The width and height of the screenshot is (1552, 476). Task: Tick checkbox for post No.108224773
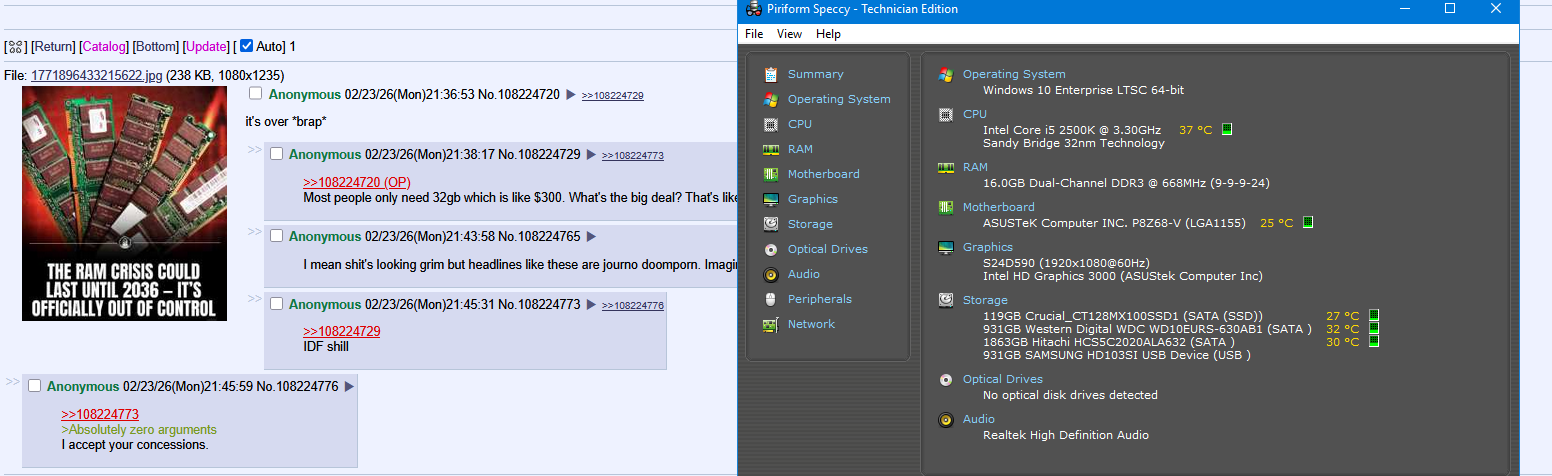[277, 304]
